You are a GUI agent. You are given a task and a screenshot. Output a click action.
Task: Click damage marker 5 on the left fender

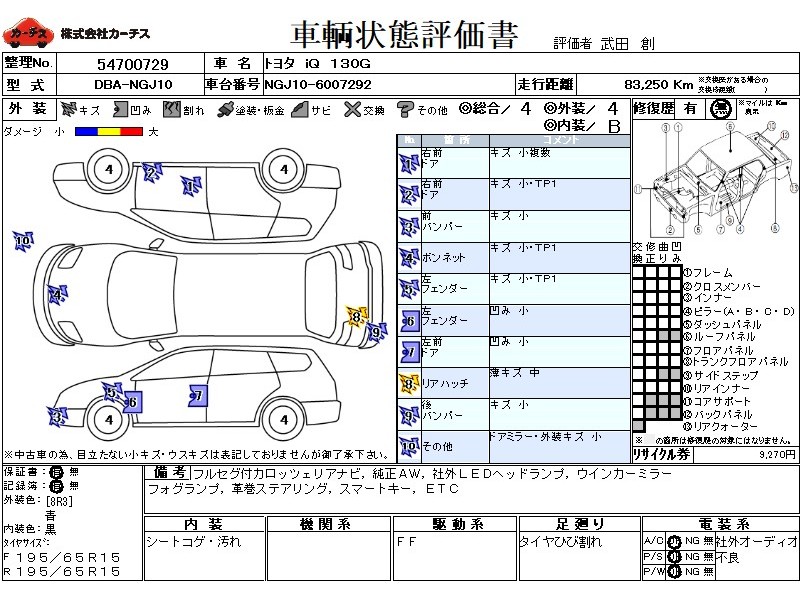pos(112,392)
